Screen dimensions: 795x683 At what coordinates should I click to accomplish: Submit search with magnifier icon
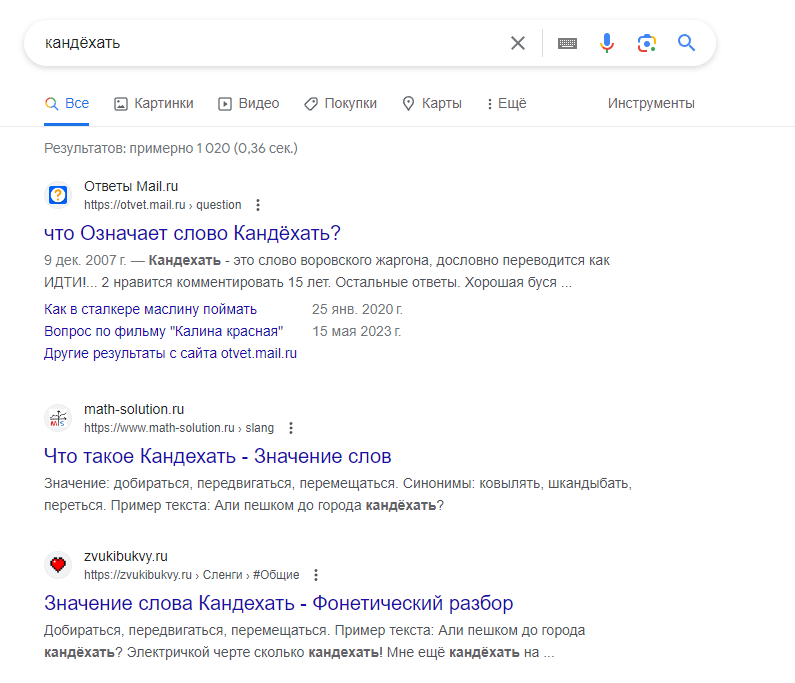coord(686,43)
